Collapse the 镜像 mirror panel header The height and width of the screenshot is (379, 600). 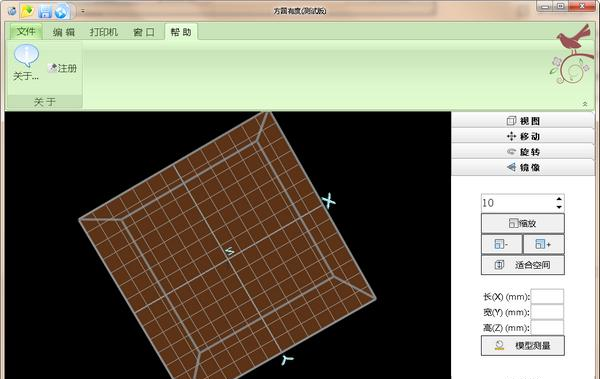pos(523,167)
